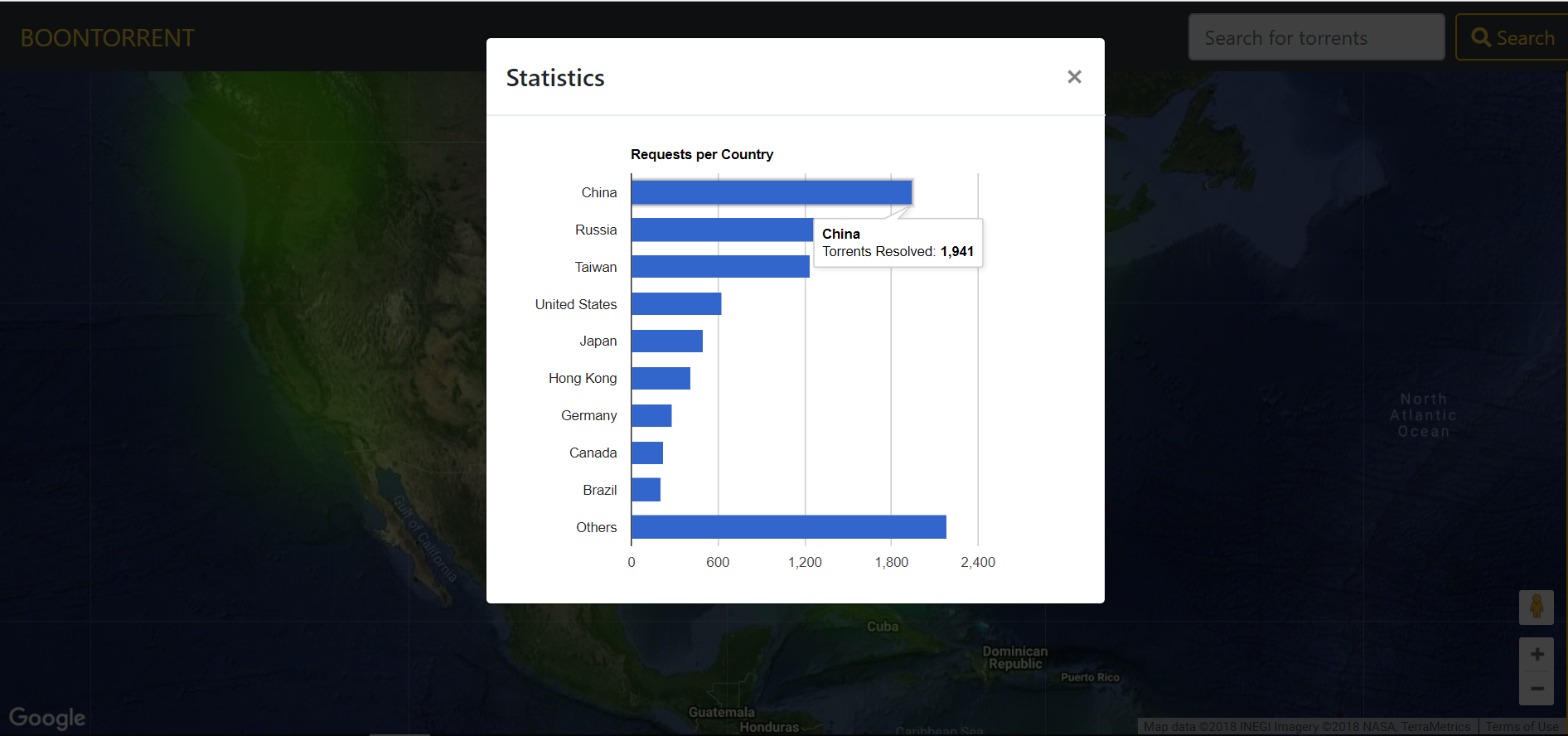The height and width of the screenshot is (736, 1568).
Task: Click the 'Requests per Country' chart title
Action: coord(702,154)
